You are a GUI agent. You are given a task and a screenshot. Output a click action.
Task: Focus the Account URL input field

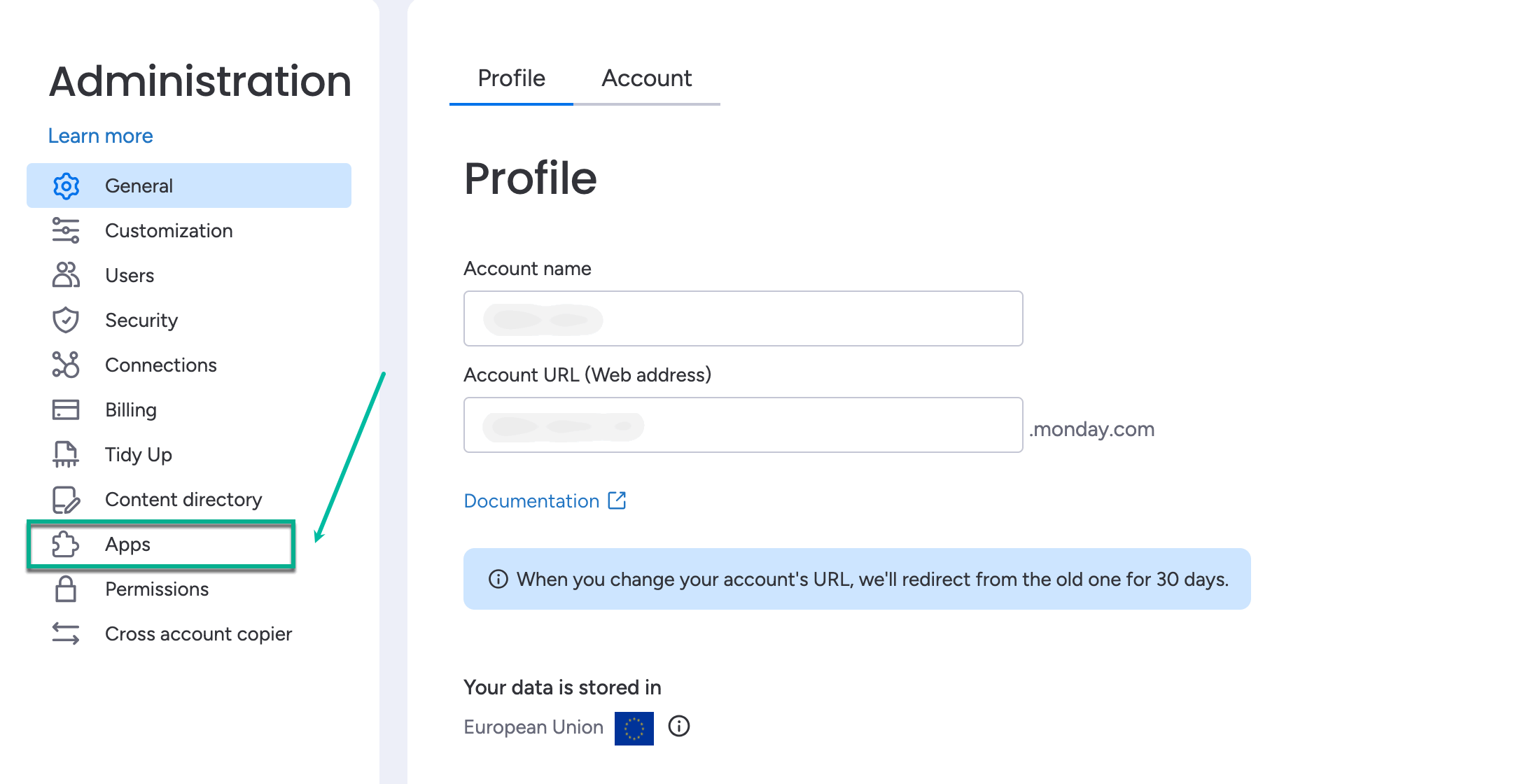743,425
